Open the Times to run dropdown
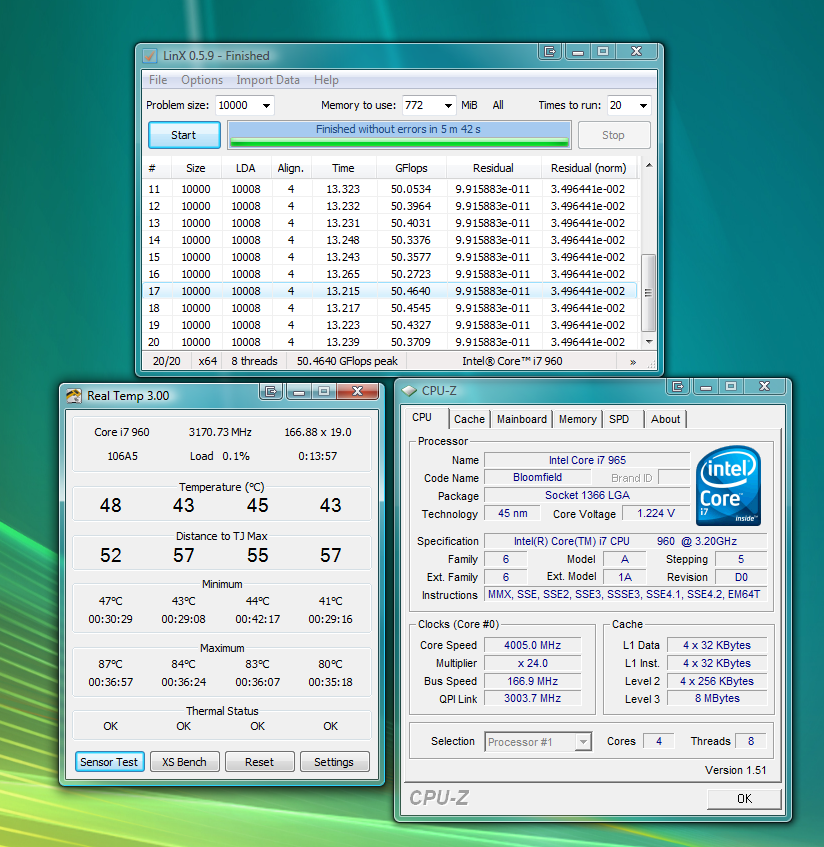824x847 pixels. (x=643, y=105)
